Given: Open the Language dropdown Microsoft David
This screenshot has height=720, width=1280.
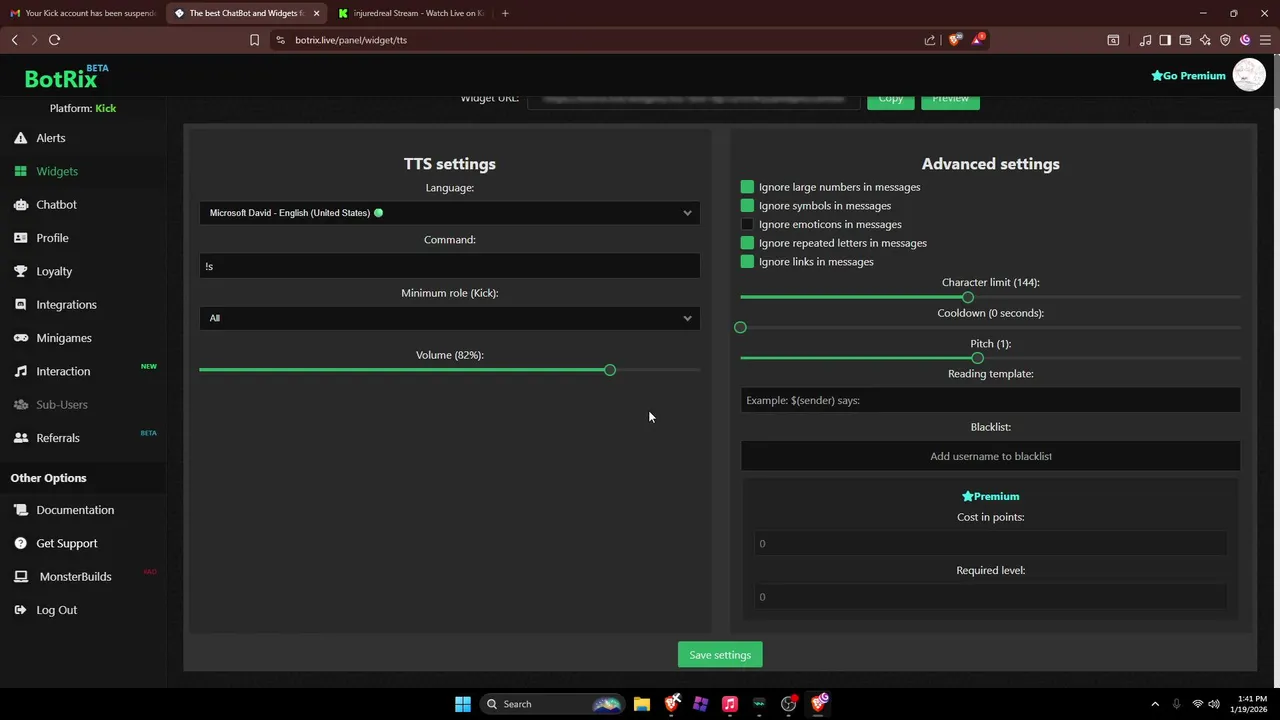Looking at the screenshot, I should pos(450,213).
